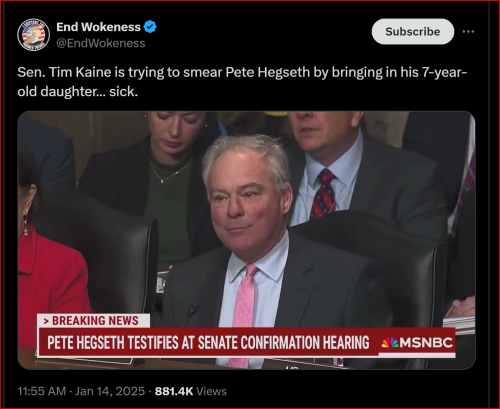Click the Subscribe button

(x=413, y=32)
